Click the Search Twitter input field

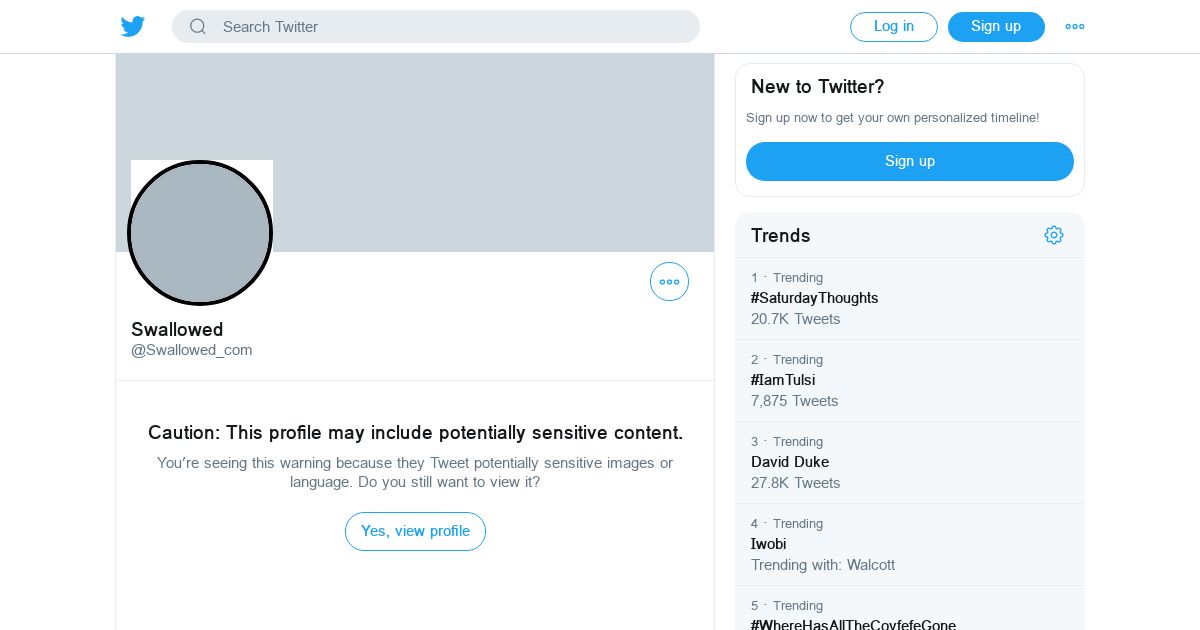coord(436,27)
